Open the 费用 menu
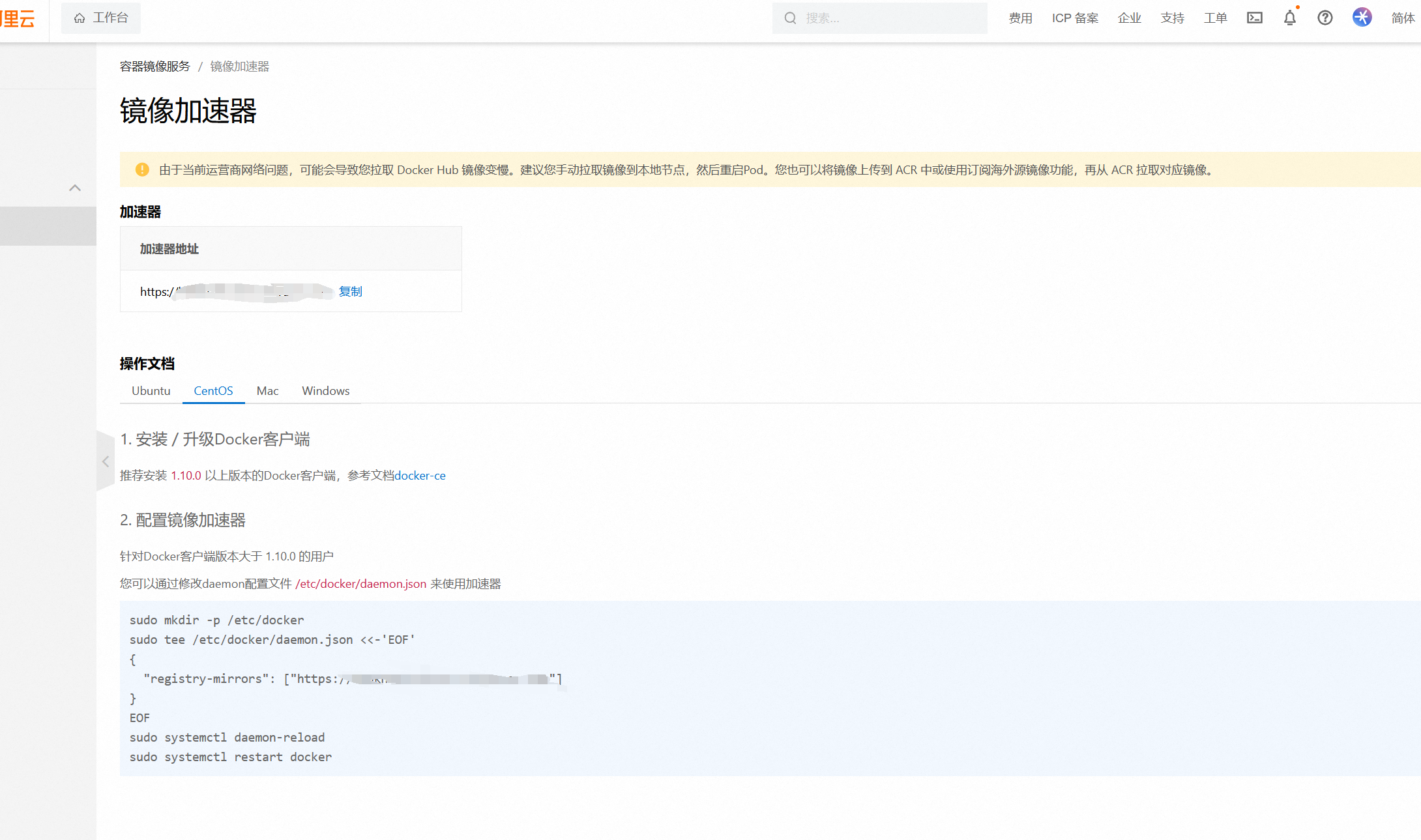The width and height of the screenshot is (1421, 840). click(x=1020, y=18)
